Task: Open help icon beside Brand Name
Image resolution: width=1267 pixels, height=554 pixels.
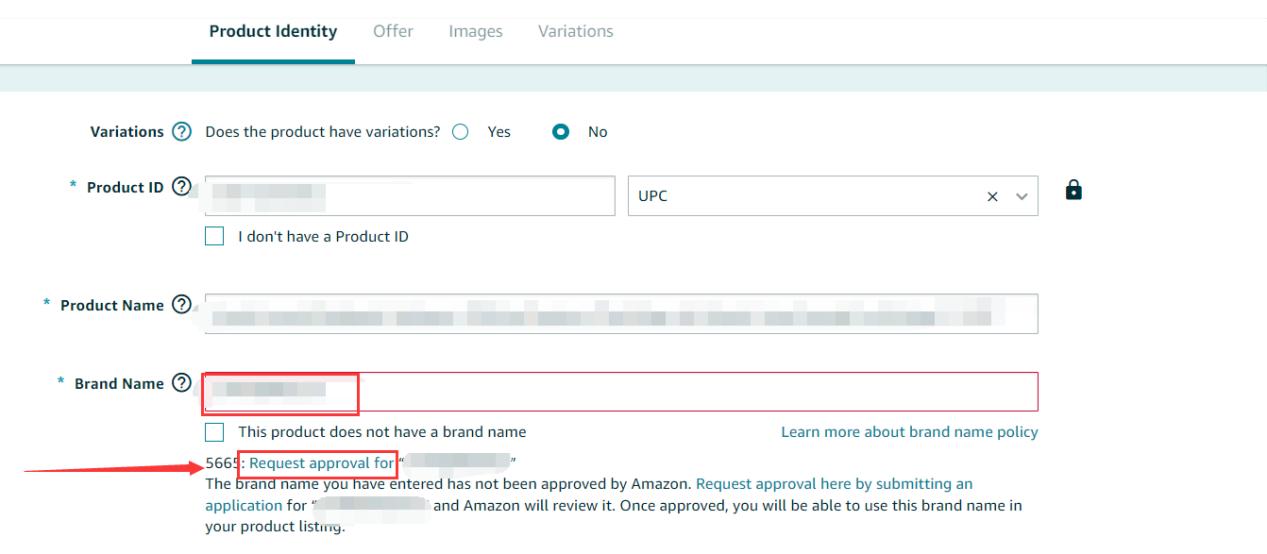Action: pyautogui.click(x=181, y=383)
